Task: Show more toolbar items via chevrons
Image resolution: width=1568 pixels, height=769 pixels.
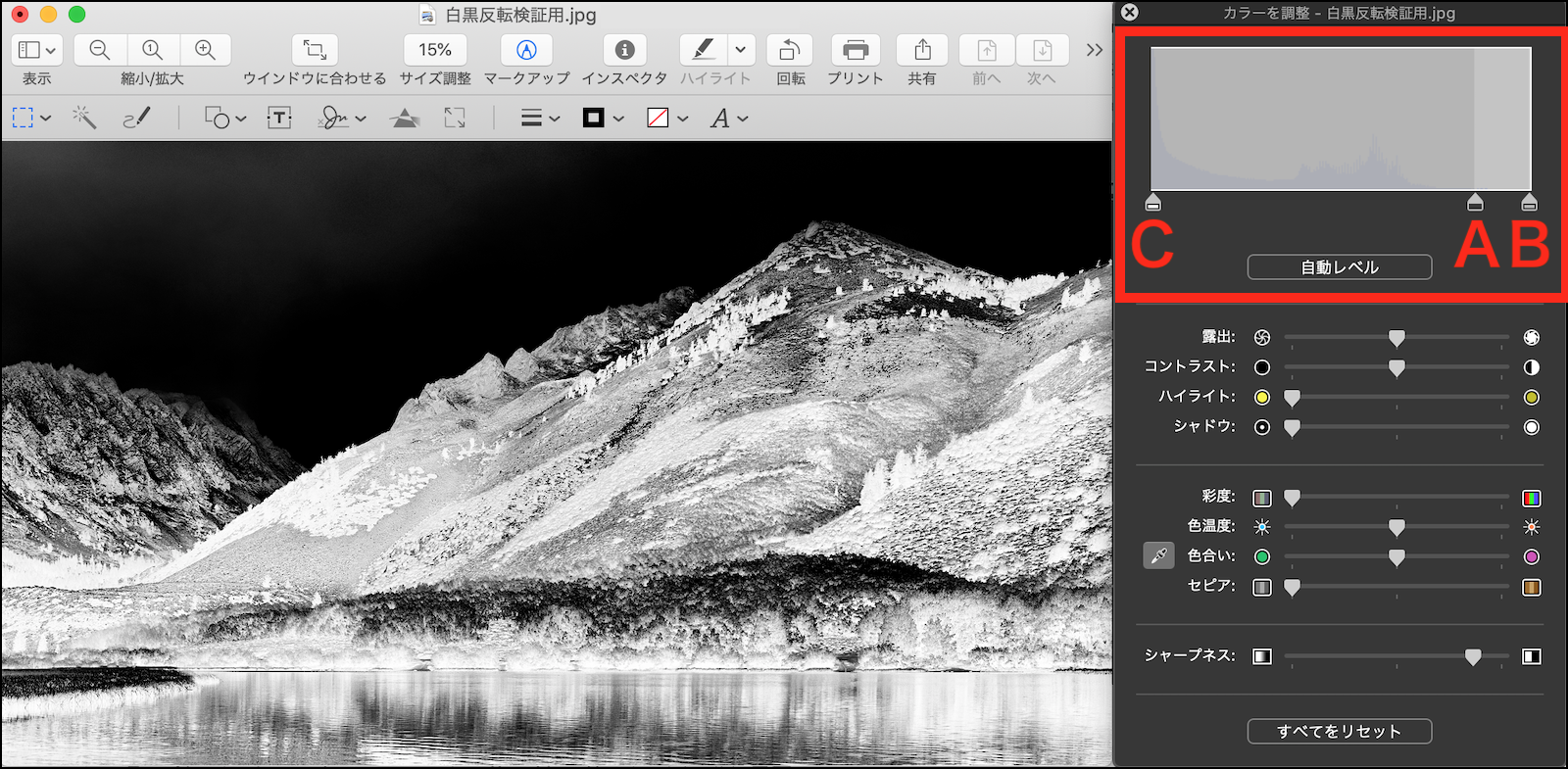Action: (x=1095, y=50)
